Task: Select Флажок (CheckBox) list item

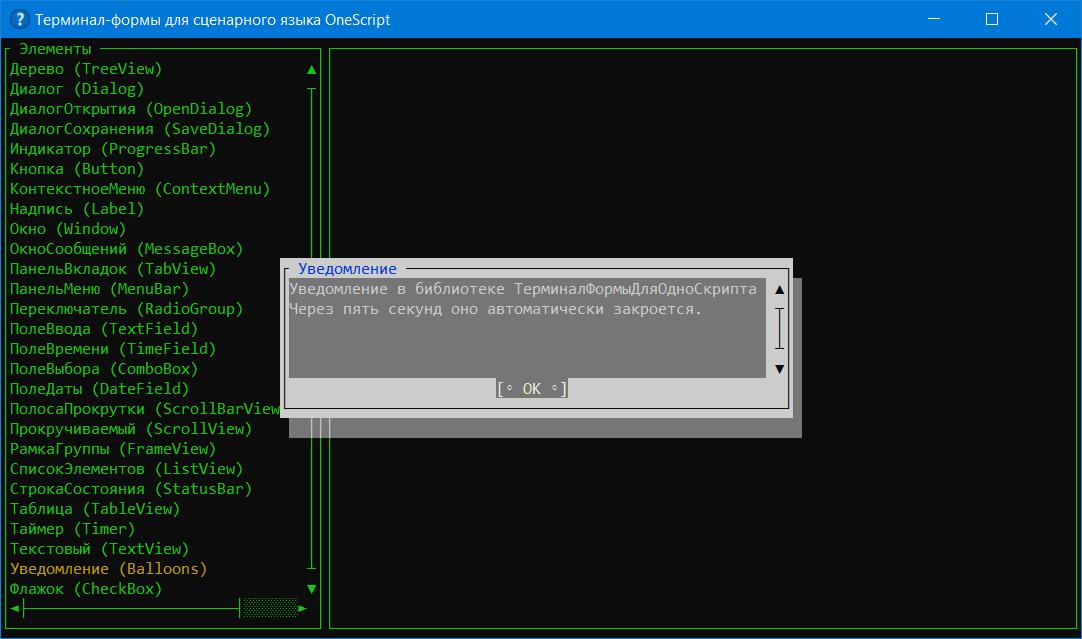Action: point(86,589)
